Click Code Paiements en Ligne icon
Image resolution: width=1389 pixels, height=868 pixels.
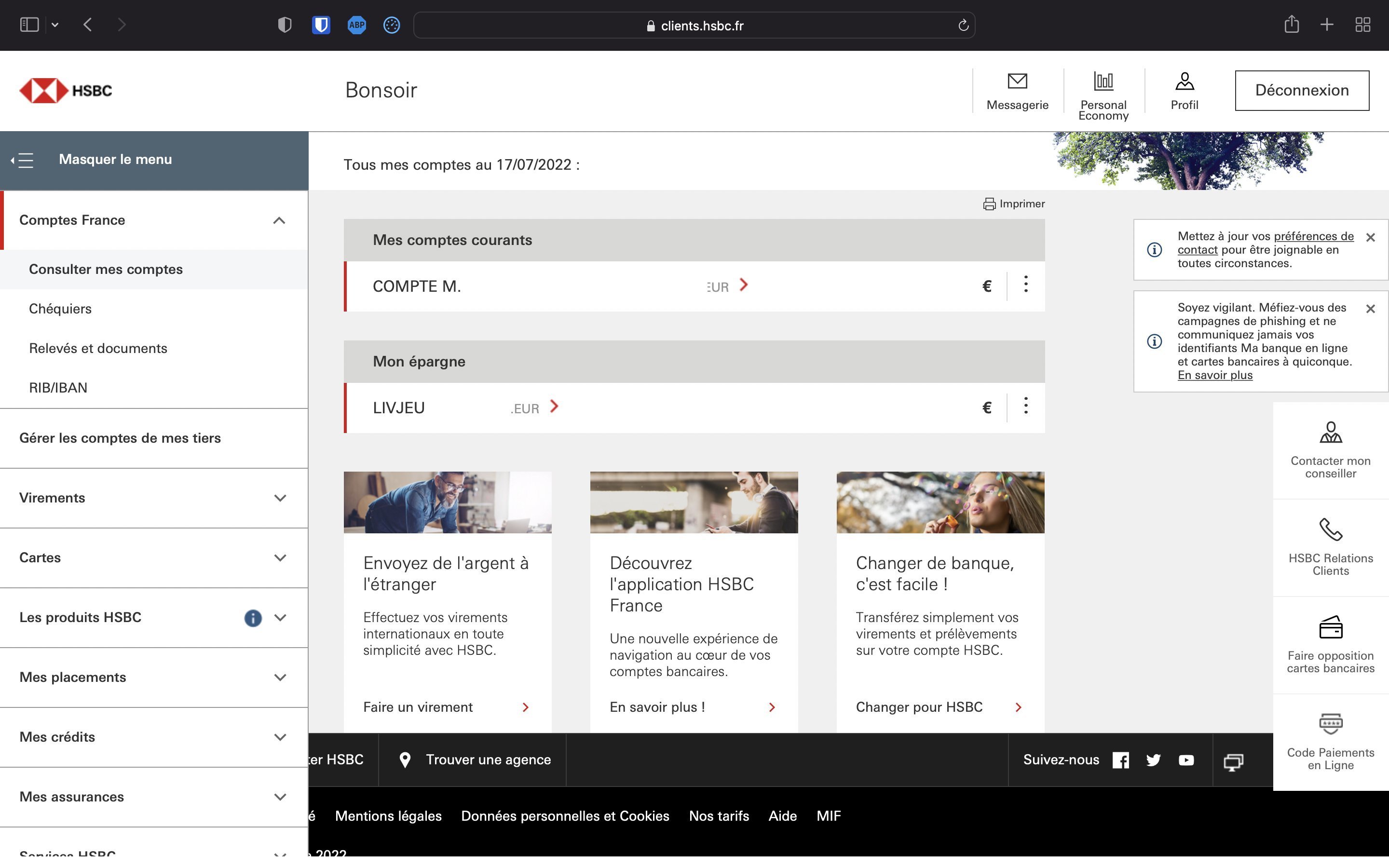click(1331, 724)
